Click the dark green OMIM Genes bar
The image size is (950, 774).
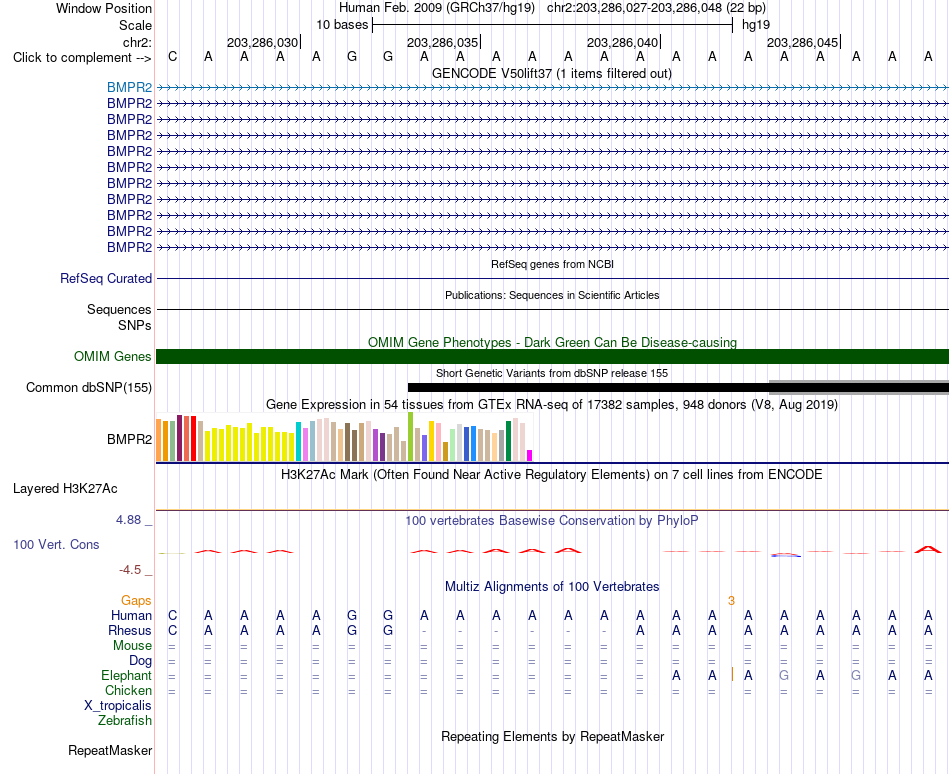(552, 357)
